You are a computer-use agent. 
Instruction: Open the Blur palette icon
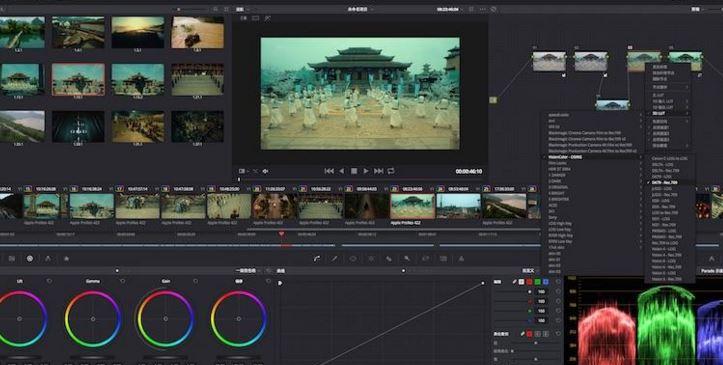point(389,259)
